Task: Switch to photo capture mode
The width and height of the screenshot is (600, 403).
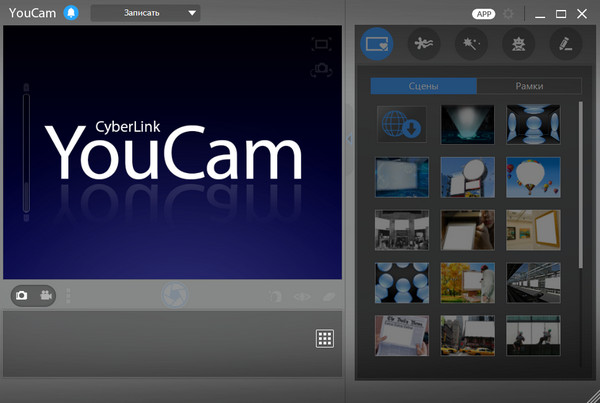Action: pyautogui.click(x=21, y=295)
